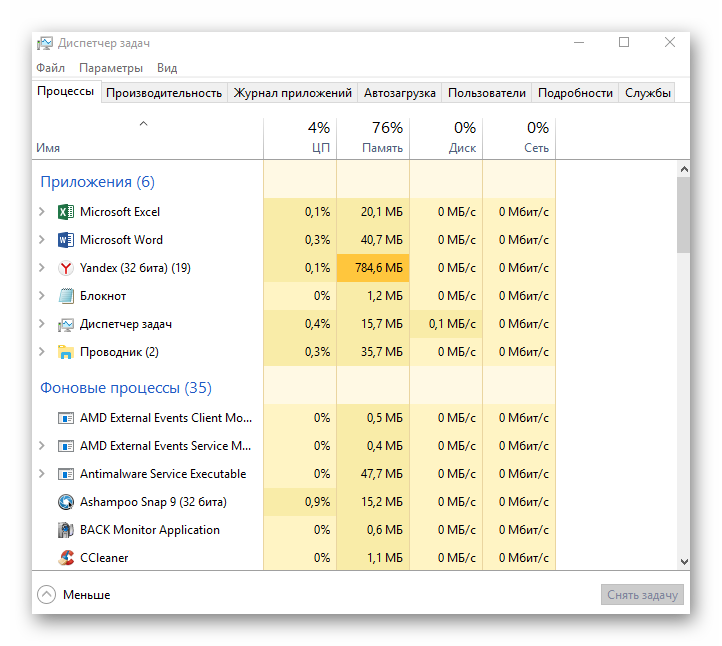The width and height of the screenshot is (722, 646).
Task: Click the 784,6 МБ memory cell
Action: point(373,268)
